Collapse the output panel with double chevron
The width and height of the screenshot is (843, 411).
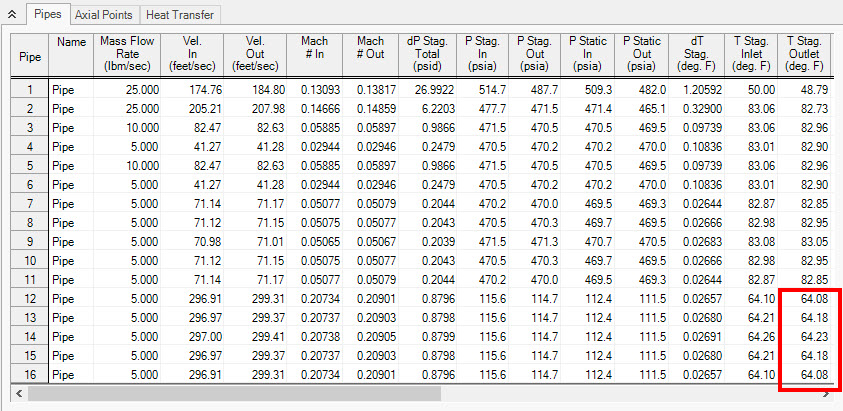(x=11, y=16)
